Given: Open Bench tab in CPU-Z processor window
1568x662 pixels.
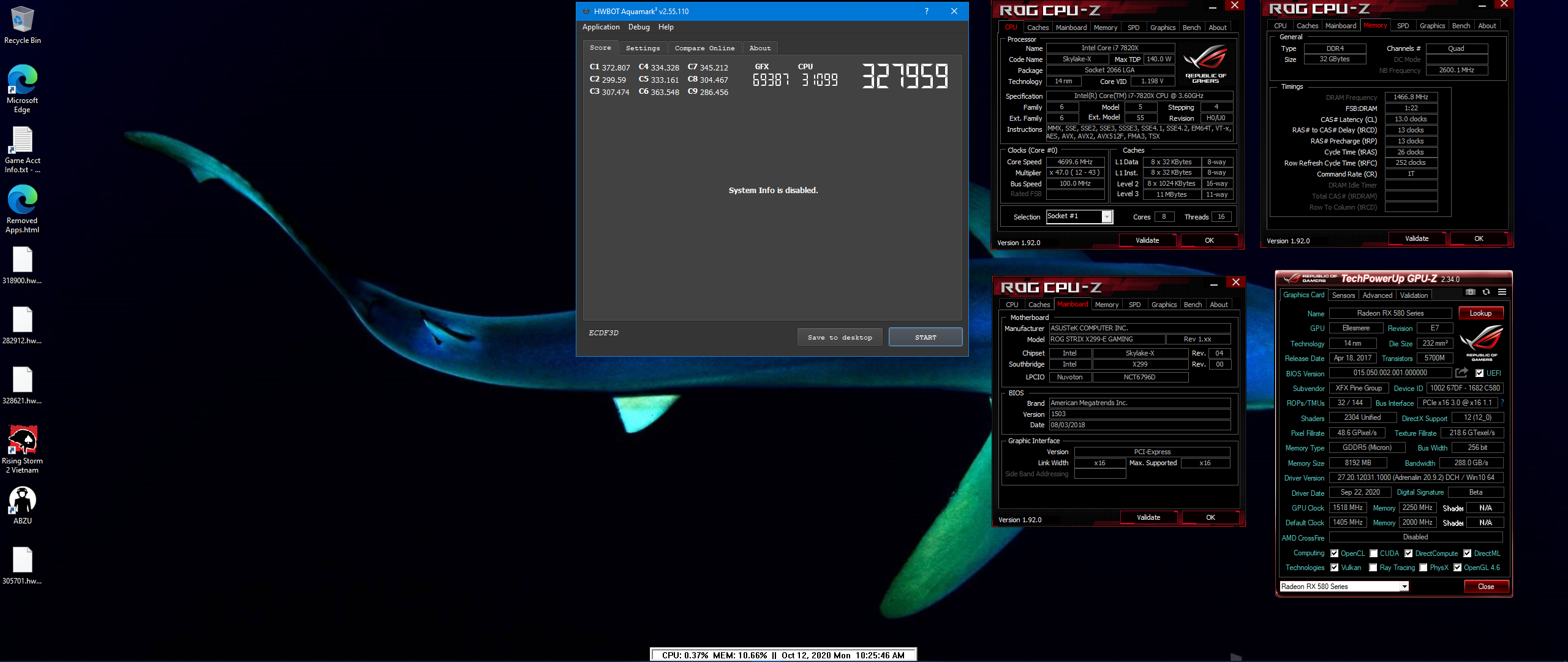Looking at the screenshot, I should 1191,28.
